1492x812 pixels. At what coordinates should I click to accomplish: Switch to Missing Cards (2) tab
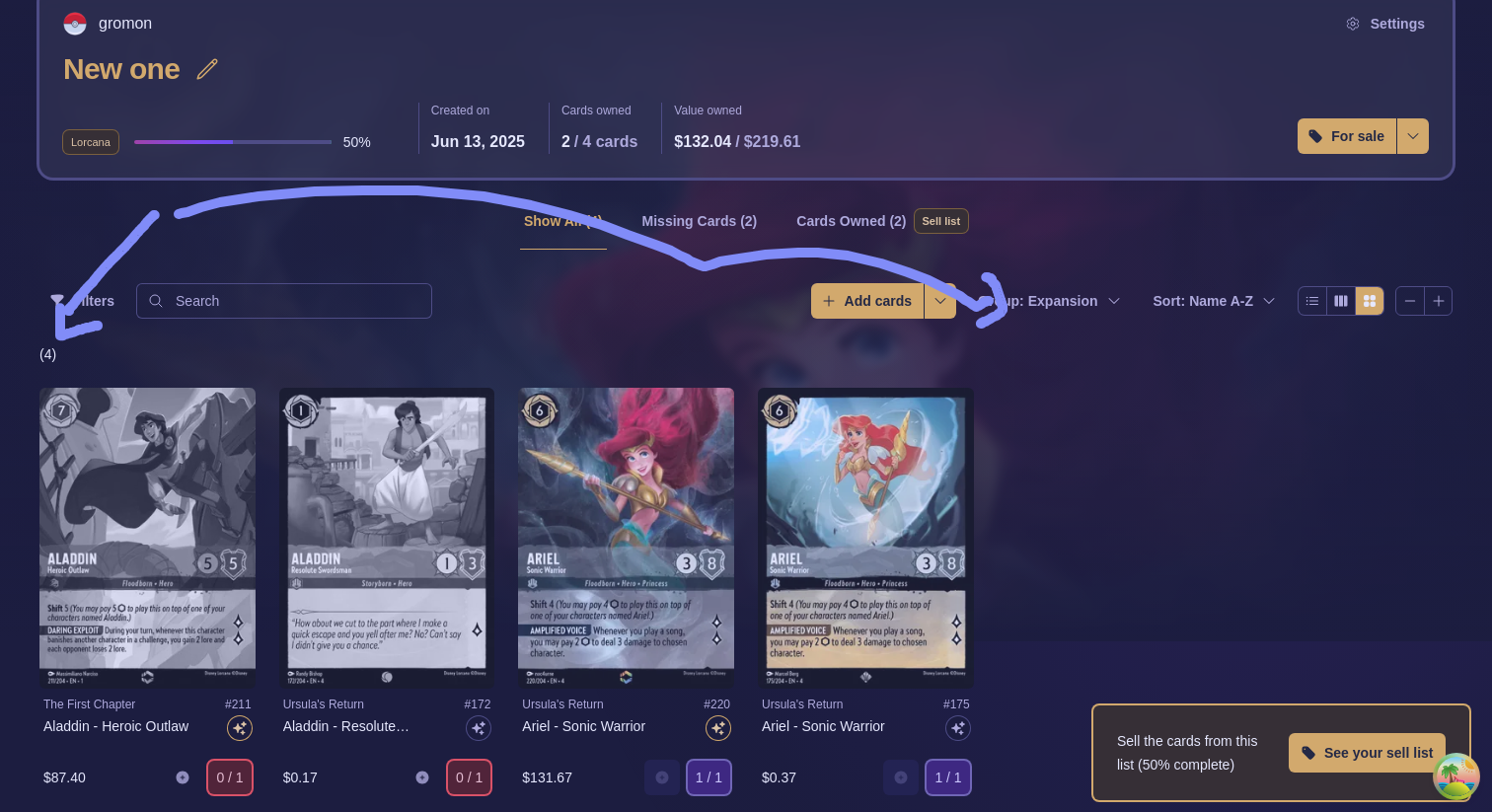(x=700, y=221)
